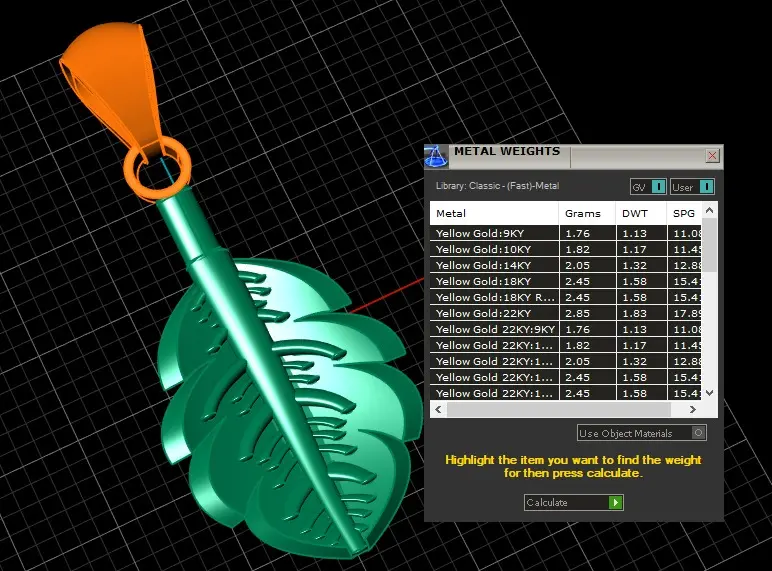Screen dimensions: 772x571
Task: Click the Library: Classic - (Fast)-Metal label
Action: (x=497, y=186)
